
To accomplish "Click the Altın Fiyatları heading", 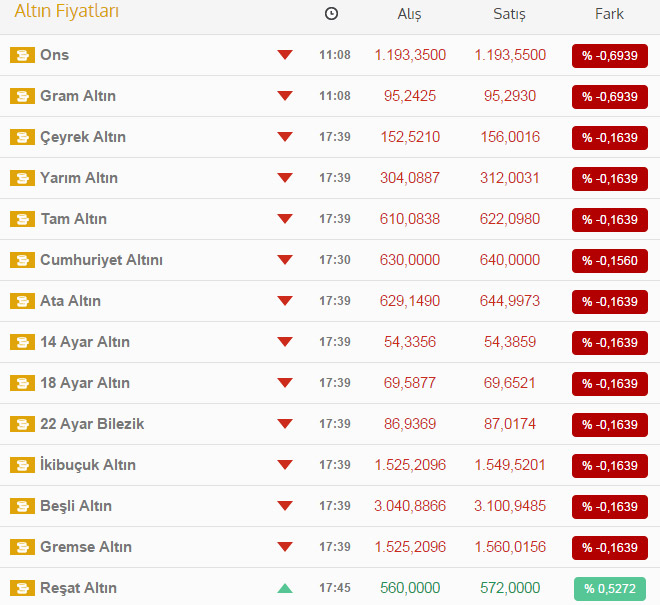I will tap(66, 12).
